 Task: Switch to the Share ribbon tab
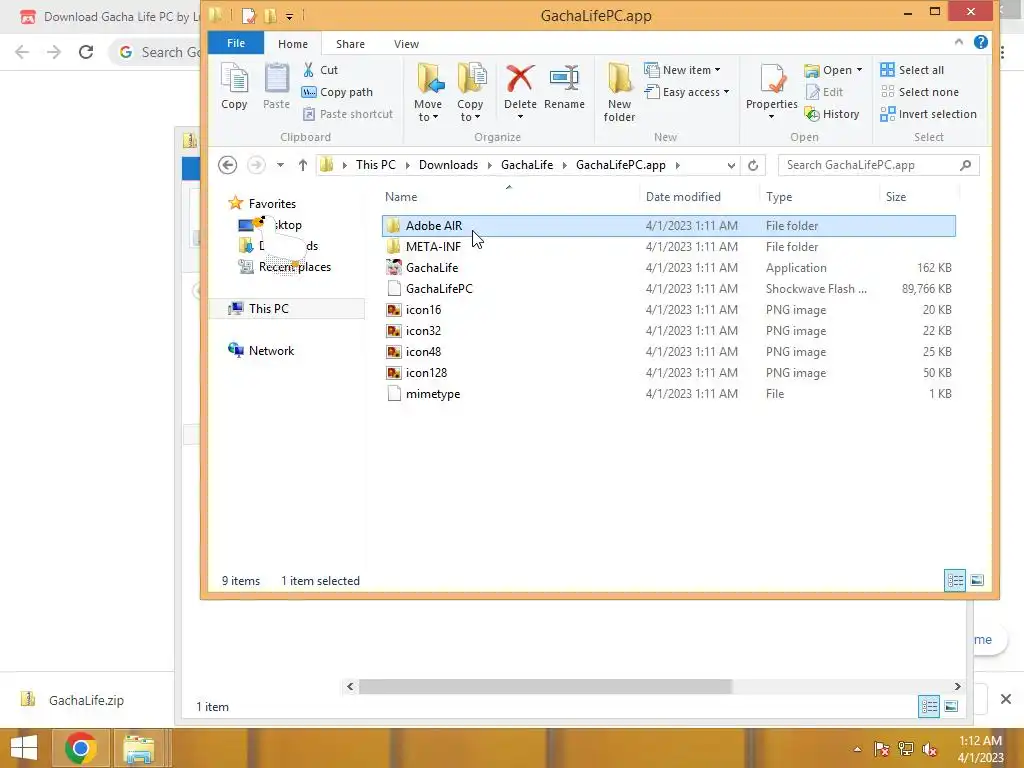[350, 44]
